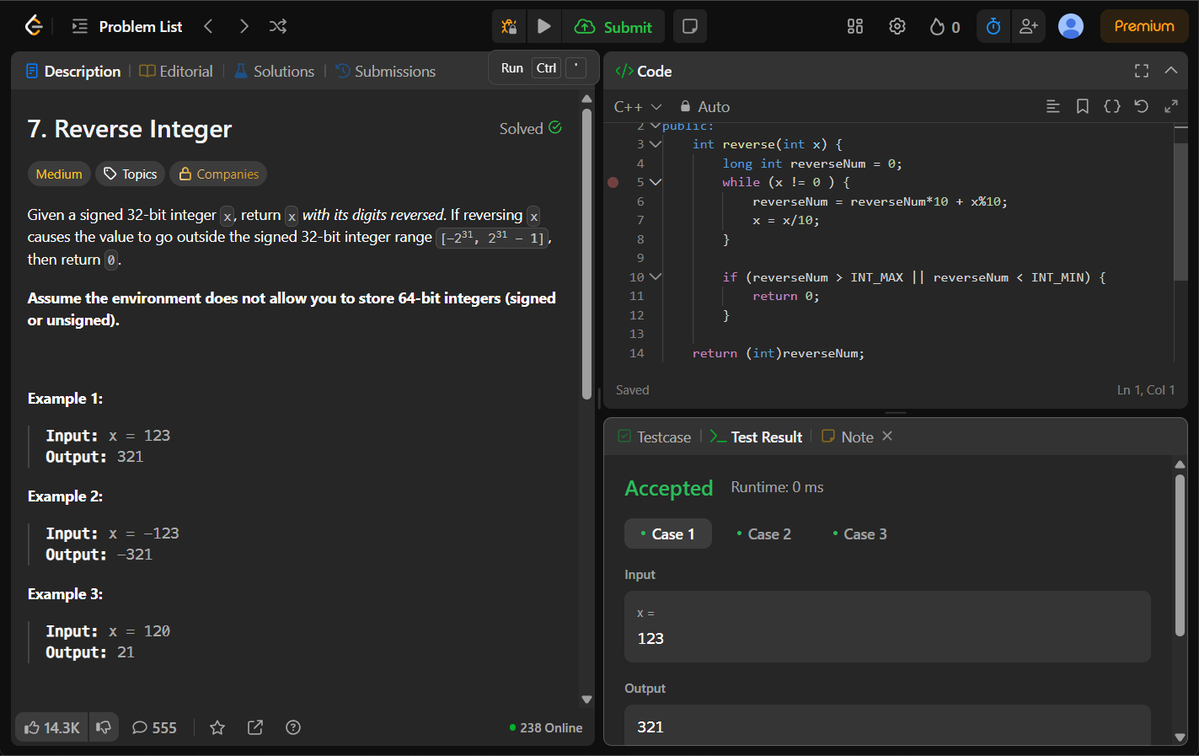Click the curly braces snippet icon

1112,106
